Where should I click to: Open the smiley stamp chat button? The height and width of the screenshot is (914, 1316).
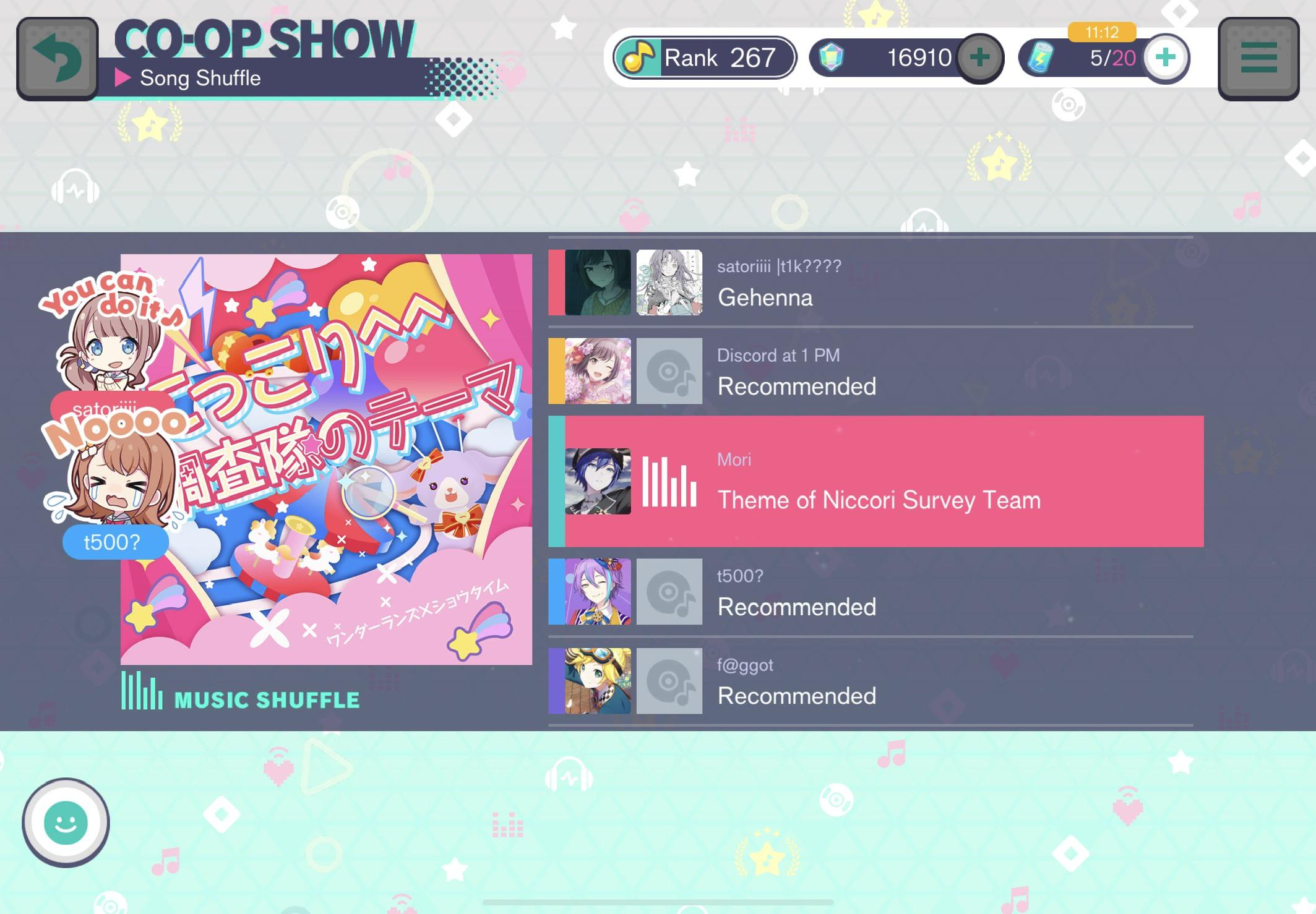pyautogui.click(x=66, y=822)
